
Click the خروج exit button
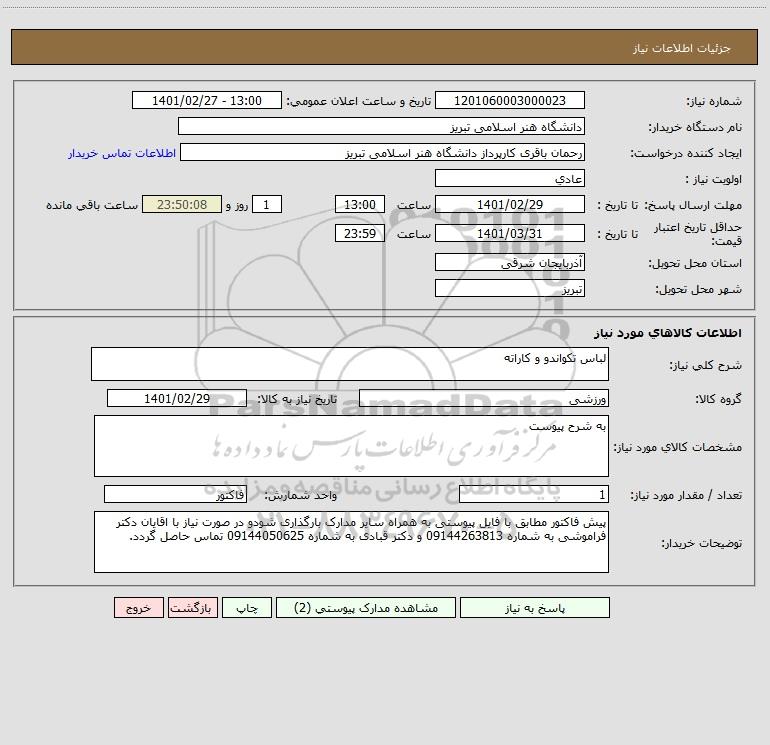[x=138, y=608]
